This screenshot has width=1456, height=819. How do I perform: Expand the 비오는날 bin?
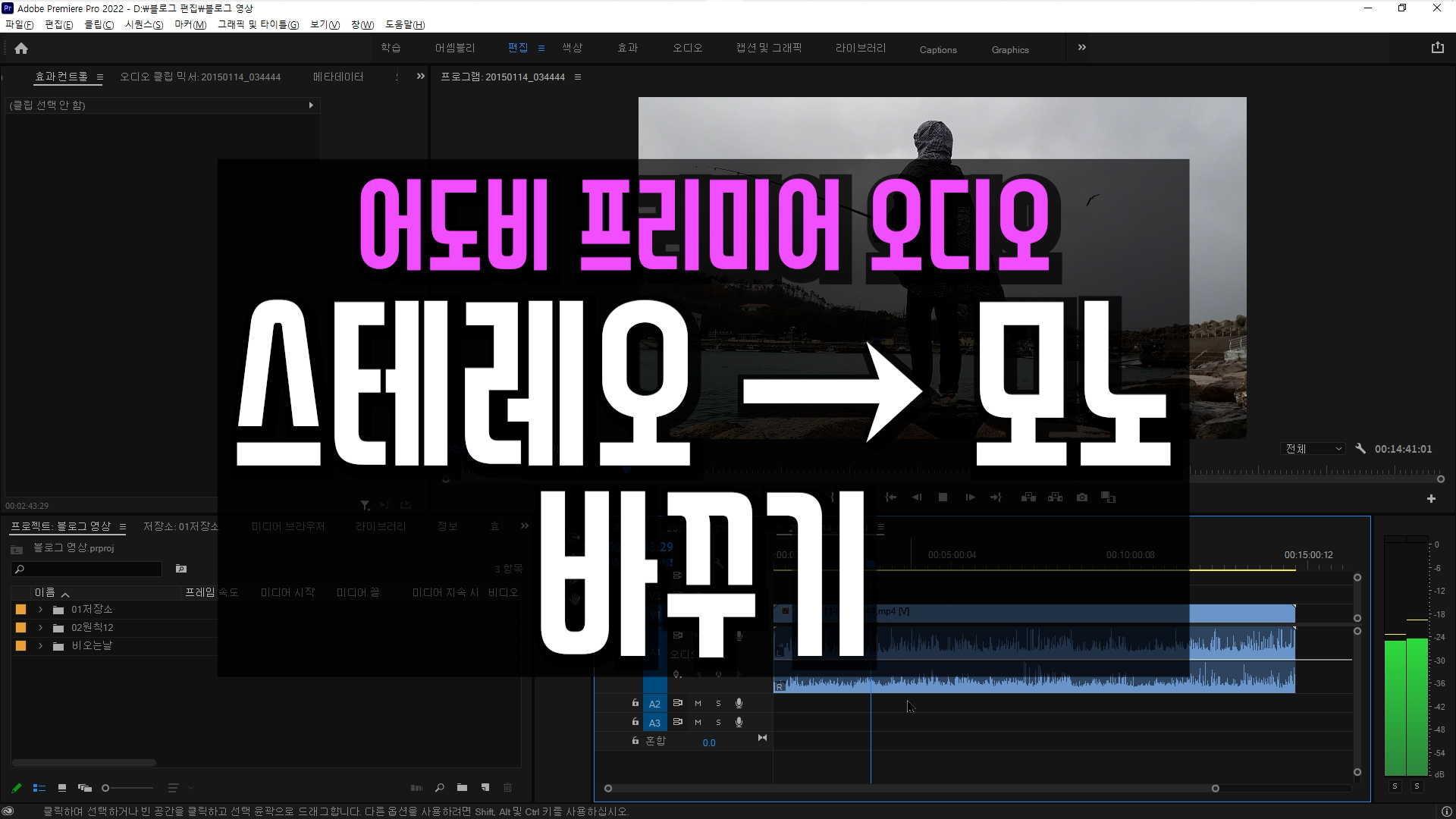pos(40,646)
